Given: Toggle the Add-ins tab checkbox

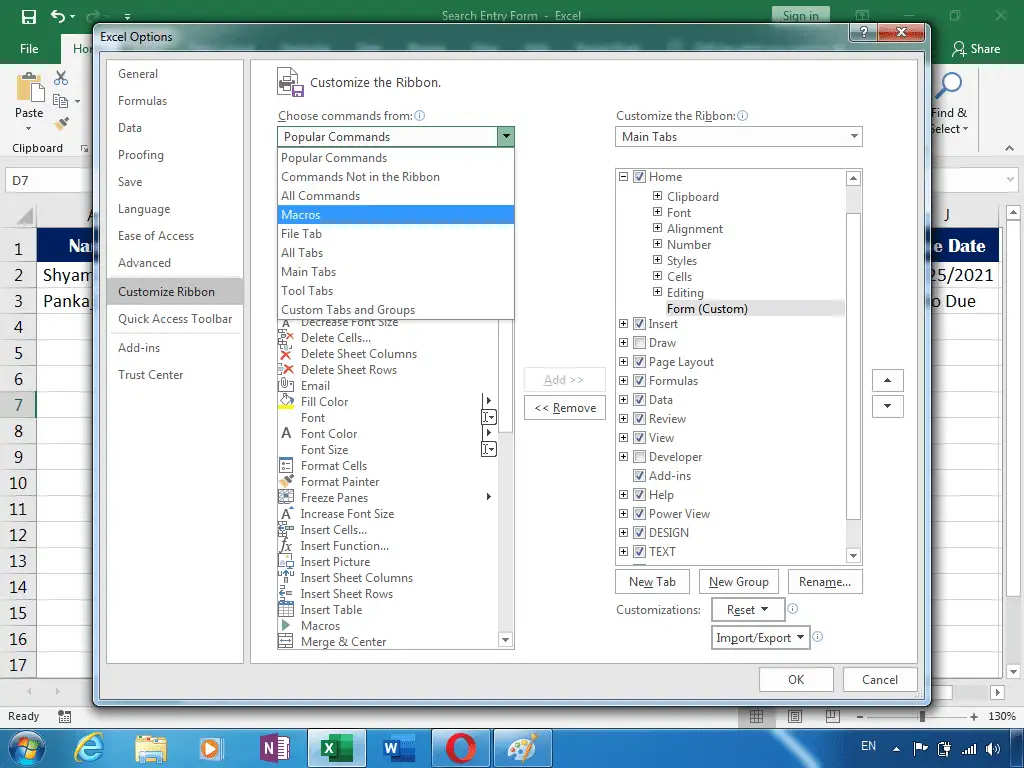Looking at the screenshot, I should click(x=639, y=475).
